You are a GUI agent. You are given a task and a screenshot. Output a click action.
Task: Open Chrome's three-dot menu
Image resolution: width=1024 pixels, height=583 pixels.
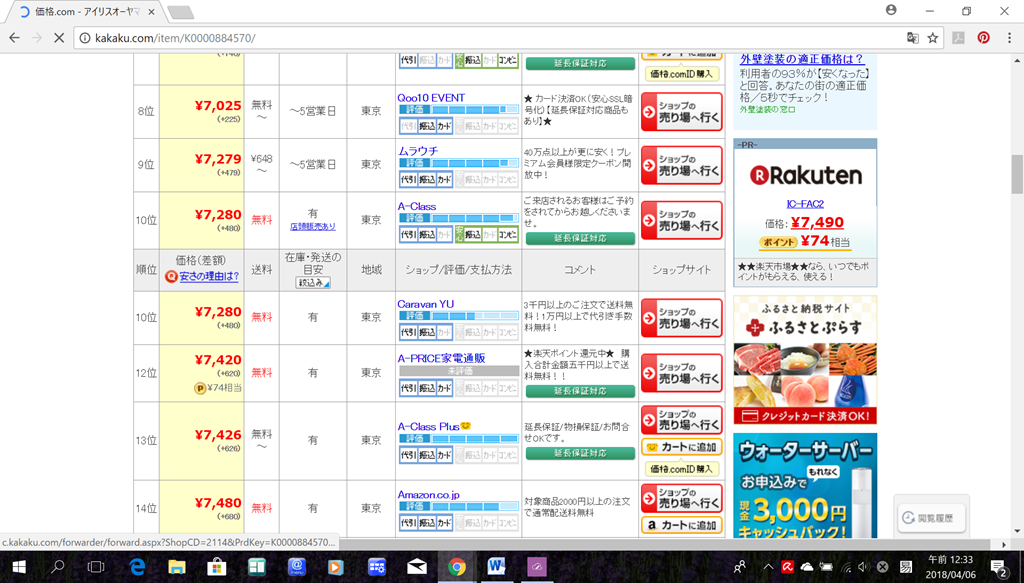[x=1010, y=38]
